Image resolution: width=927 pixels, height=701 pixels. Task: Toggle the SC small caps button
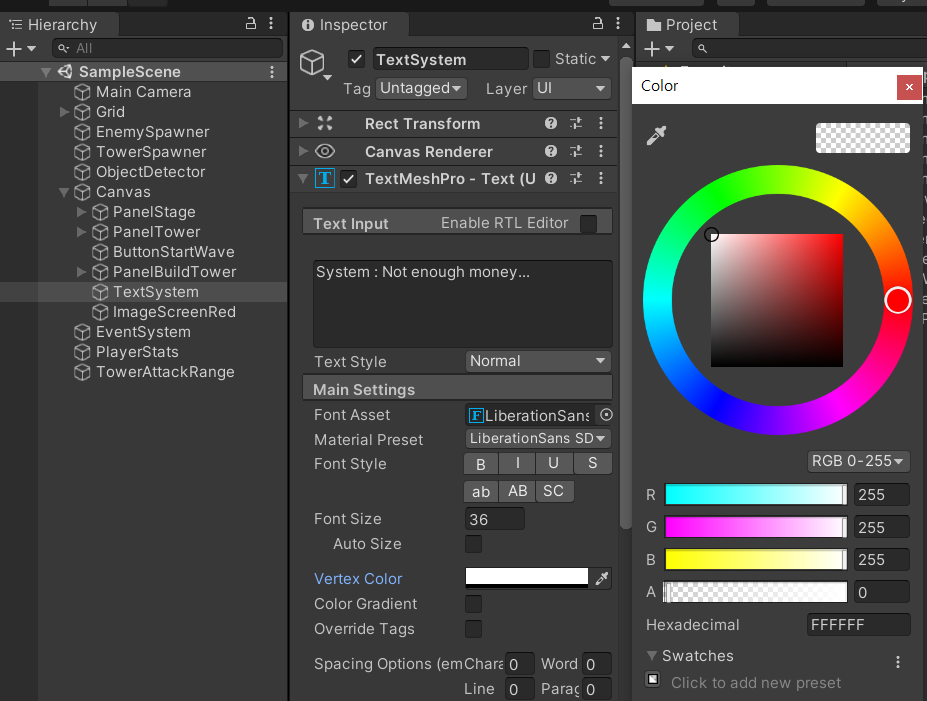click(x=553, y=491)
